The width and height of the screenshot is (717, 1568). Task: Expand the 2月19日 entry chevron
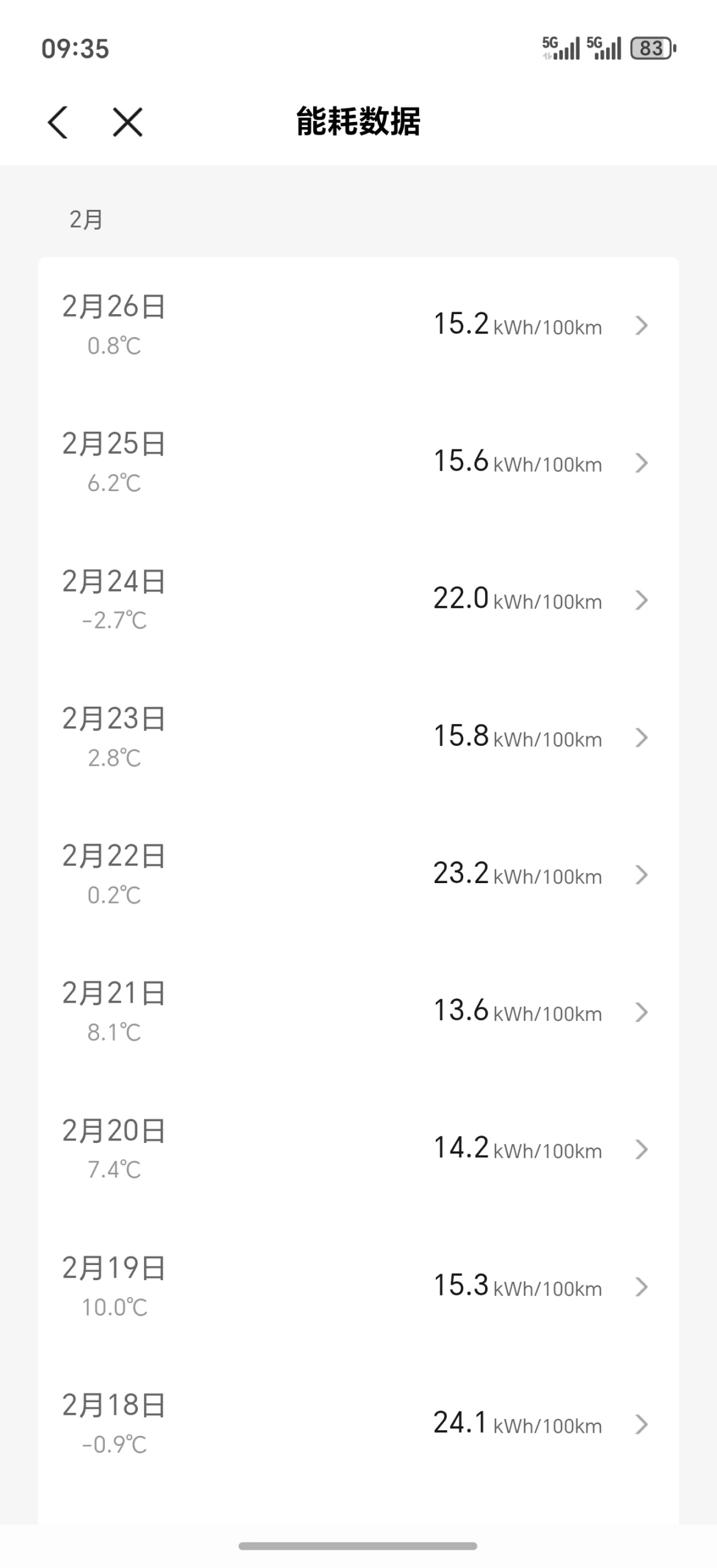pyautogui.click(x=641, y=1287)
